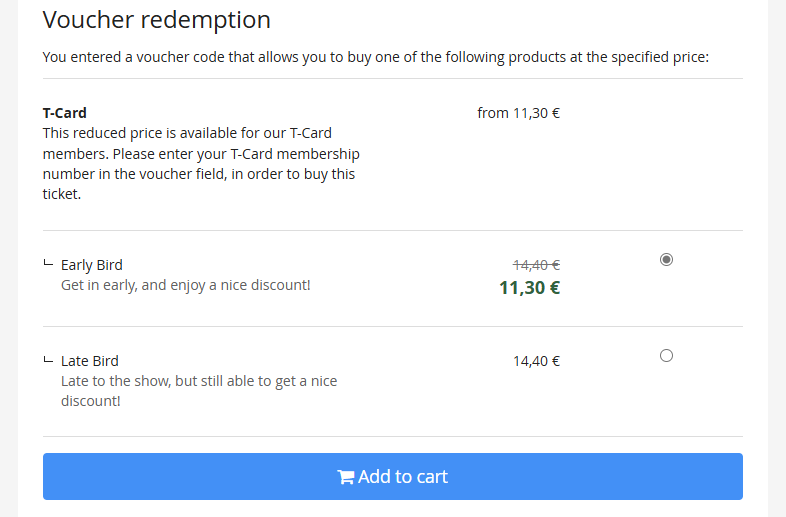The height and width of the screenshot is (517, 786).
Task: Click the Voucher redemption heading
Action: (157, 19)
